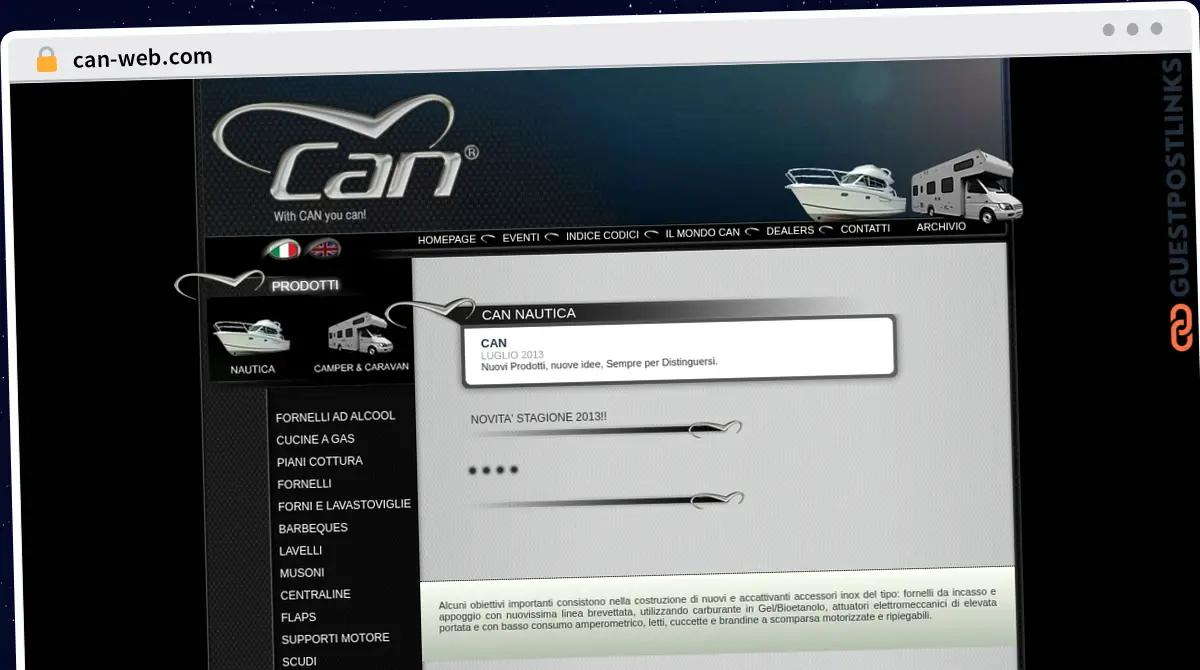The width and height of the screenshot is (1200, 670).
Task: Open the Archivio menu item
Action: 941,227
